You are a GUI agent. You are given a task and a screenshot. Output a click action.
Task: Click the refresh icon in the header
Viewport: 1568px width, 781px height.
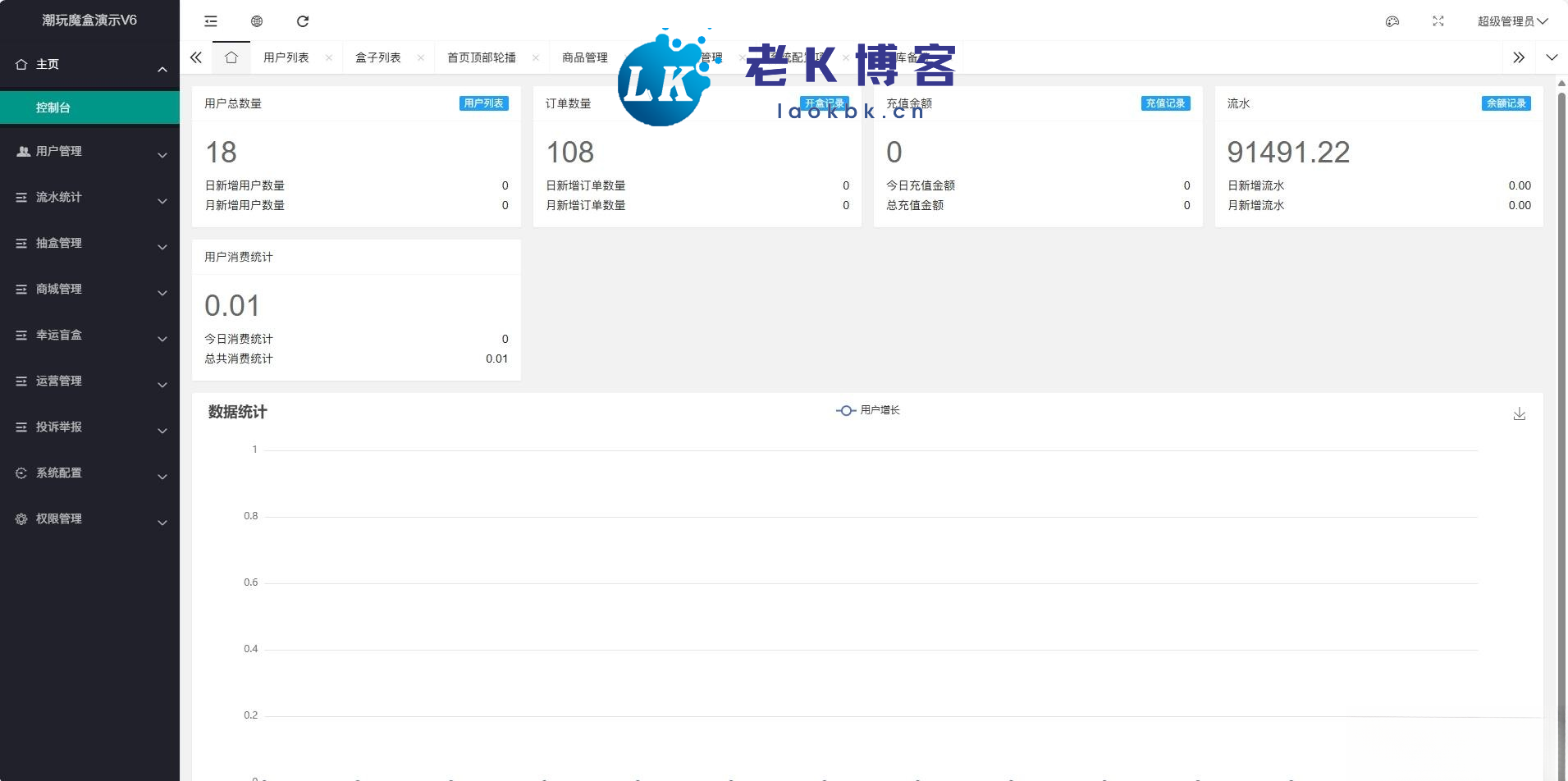tap(303, 21)
